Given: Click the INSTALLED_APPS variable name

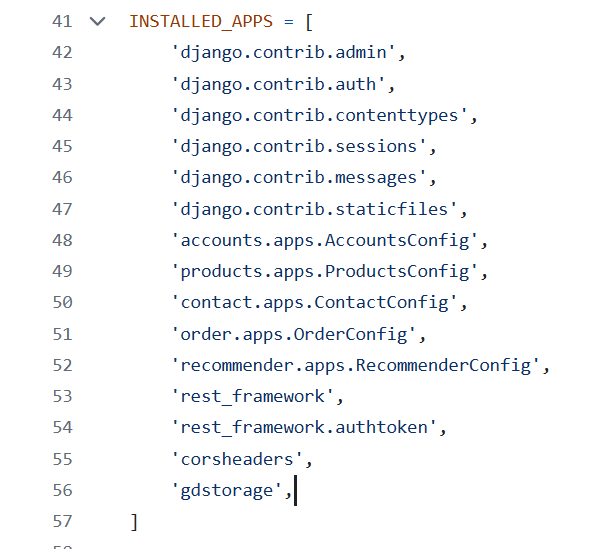Looking at the screenshot, I should click(201, 21).
